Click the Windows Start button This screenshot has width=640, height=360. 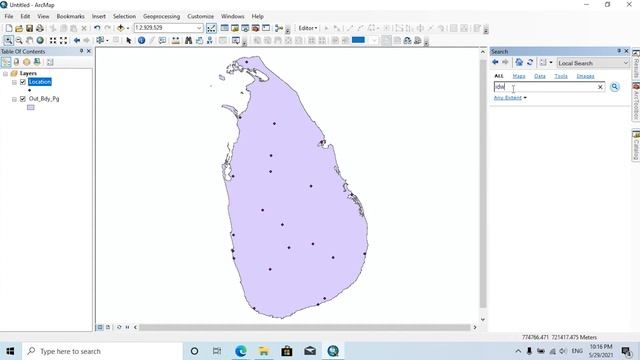[x=11, y=351]
